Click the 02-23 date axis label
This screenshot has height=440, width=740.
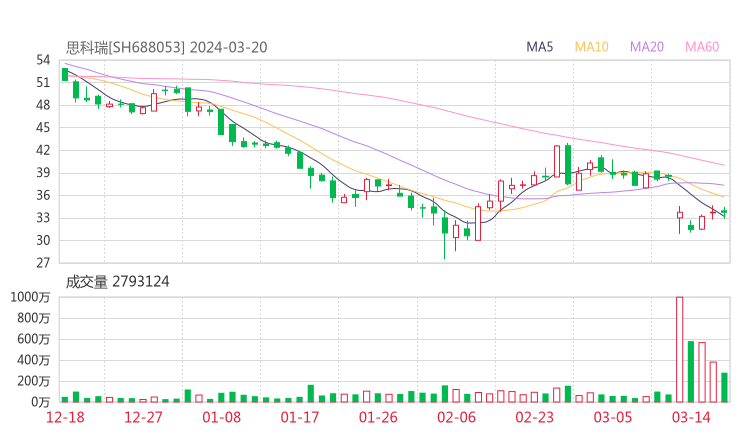point(534,417)
